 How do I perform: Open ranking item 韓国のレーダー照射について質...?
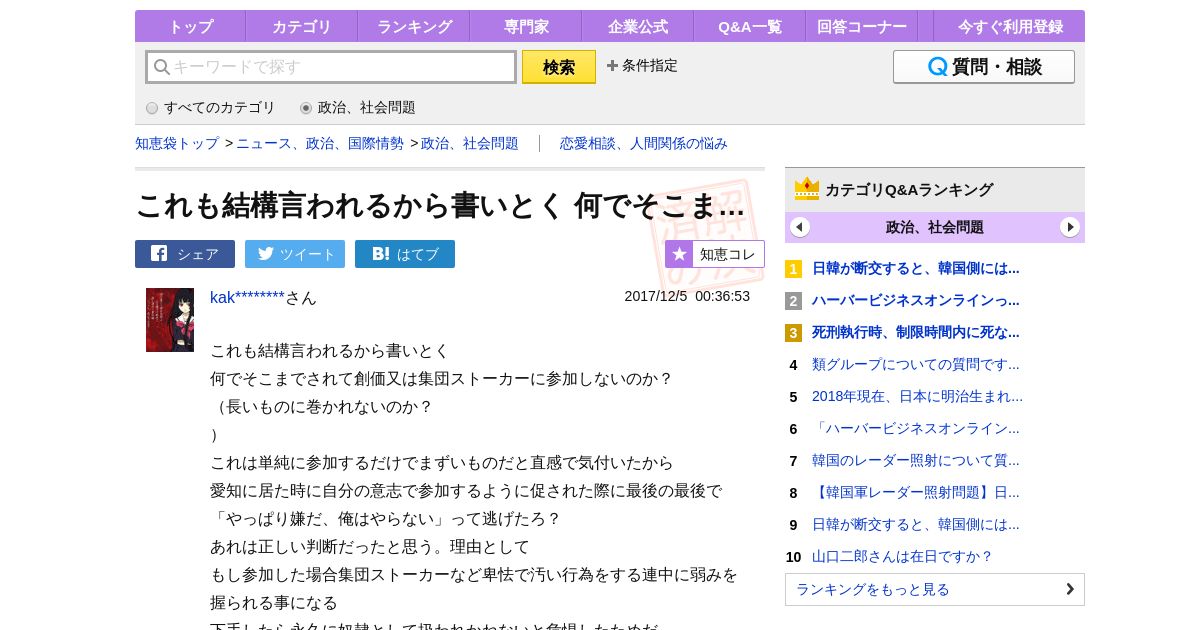[916, 460]
